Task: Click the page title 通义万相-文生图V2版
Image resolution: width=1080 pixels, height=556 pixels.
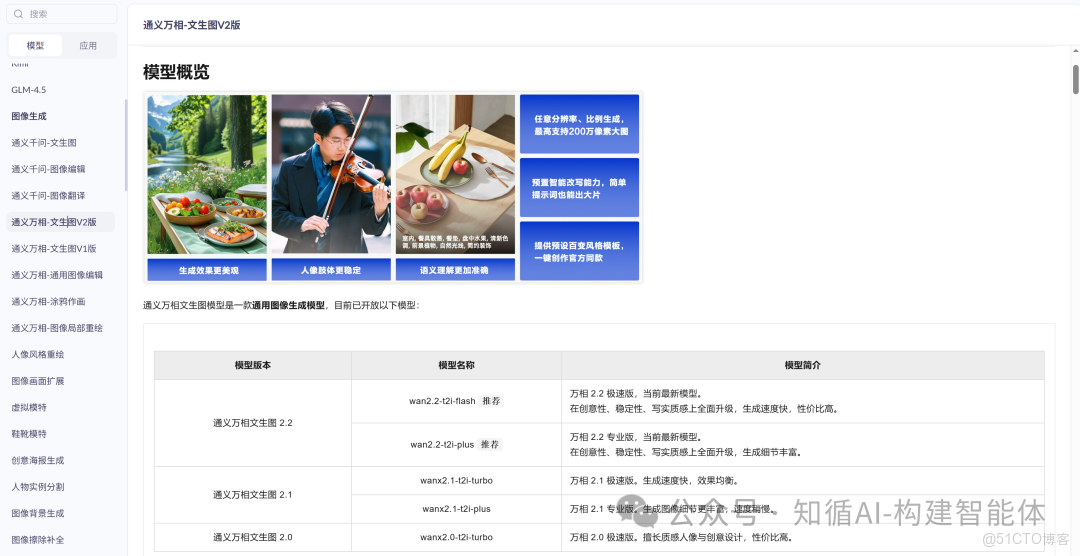Action: coord(191,25)
